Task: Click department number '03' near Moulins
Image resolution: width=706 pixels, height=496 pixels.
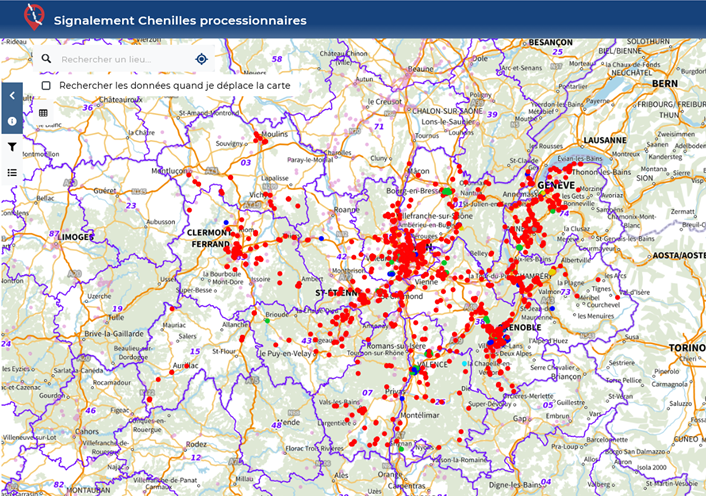Action: (246, 162)
